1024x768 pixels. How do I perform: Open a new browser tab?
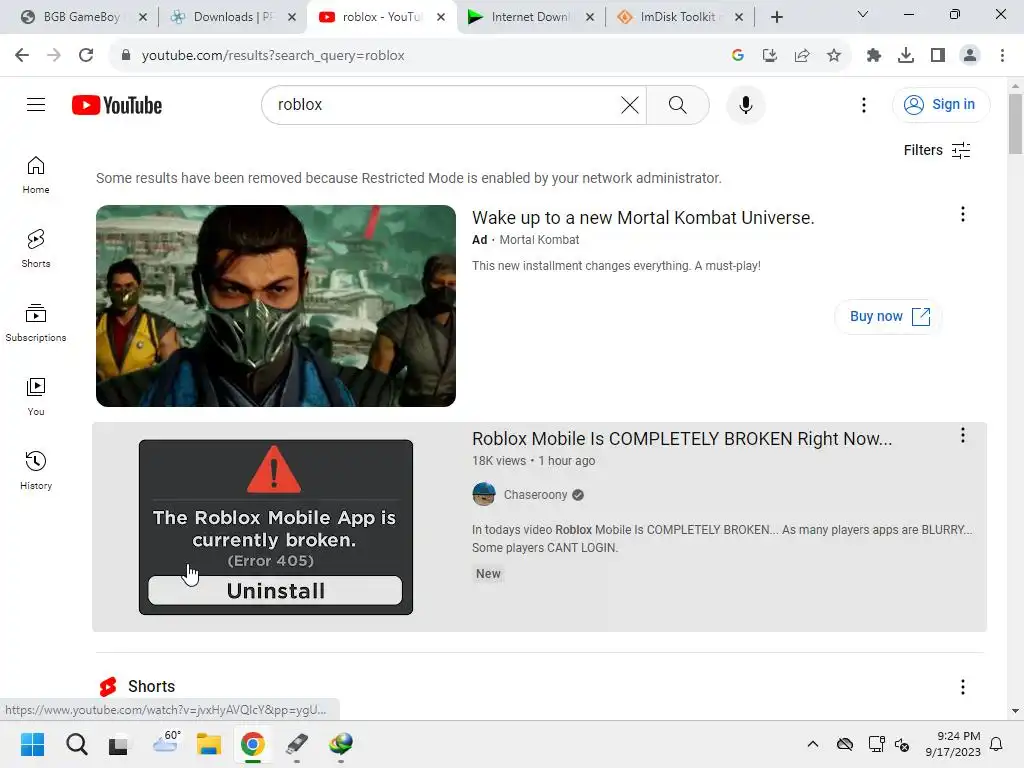(x=776, y=17)
